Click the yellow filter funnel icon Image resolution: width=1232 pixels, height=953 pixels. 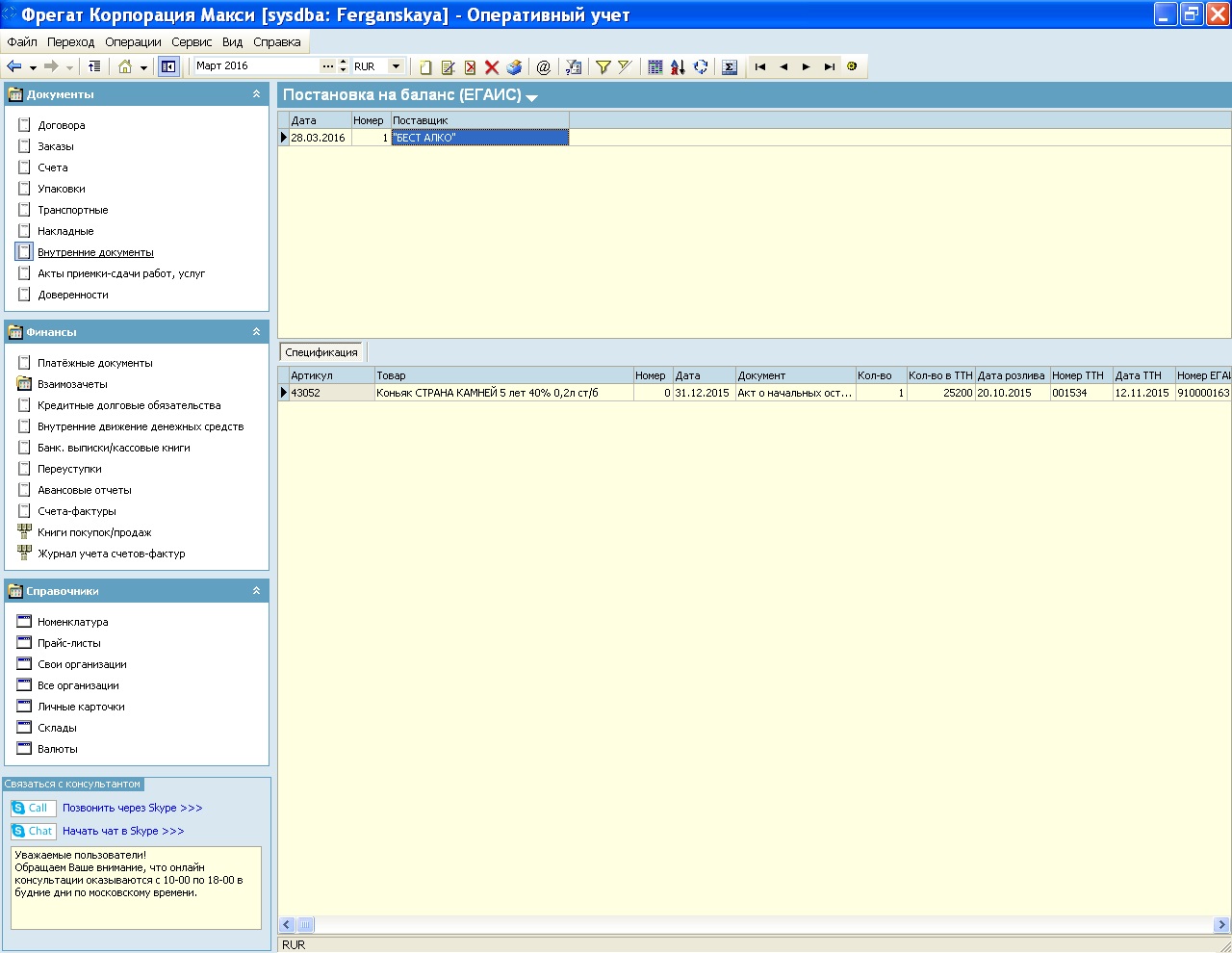tap(603, 66)
